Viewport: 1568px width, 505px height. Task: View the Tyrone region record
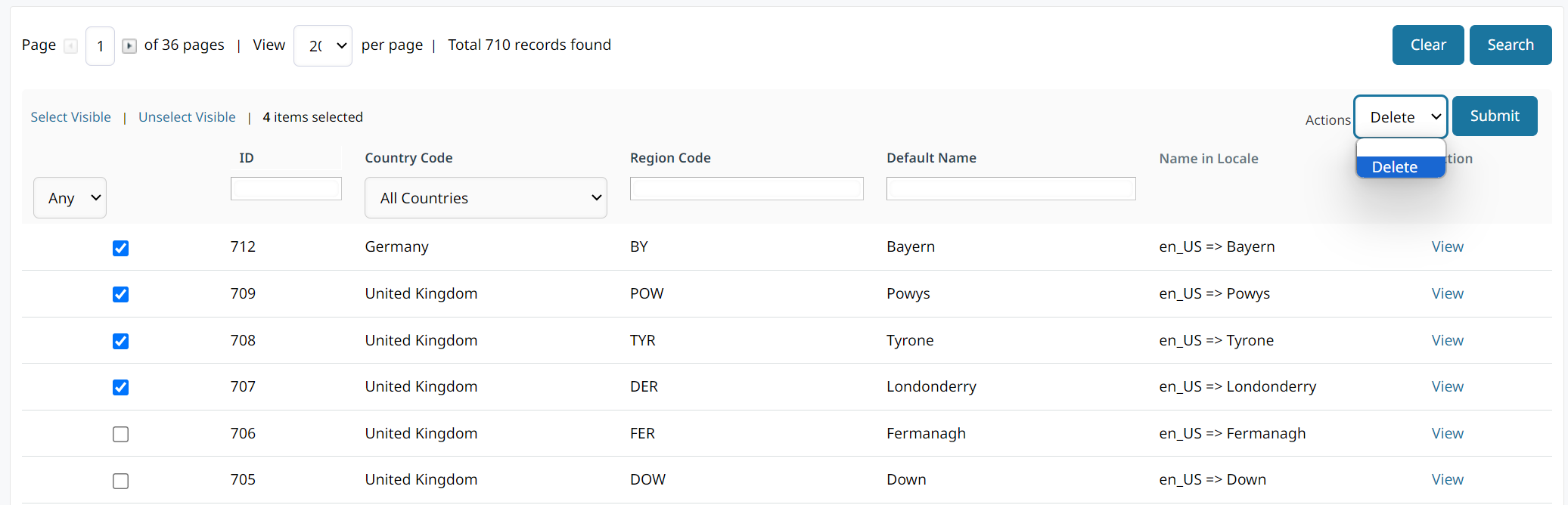pyautogui.click(x=1447, y=340)
